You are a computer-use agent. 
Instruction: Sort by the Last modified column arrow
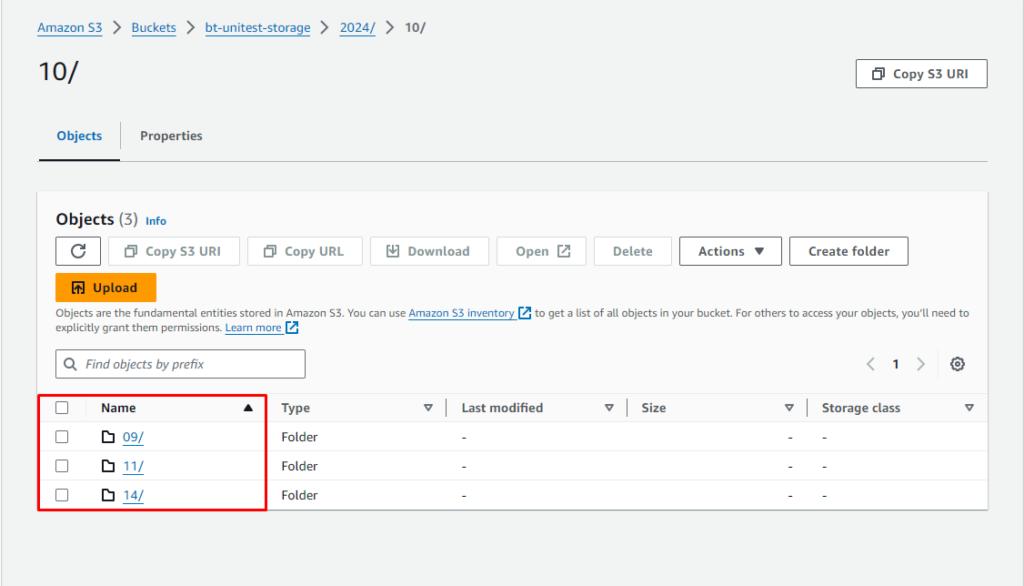(608, 408)
